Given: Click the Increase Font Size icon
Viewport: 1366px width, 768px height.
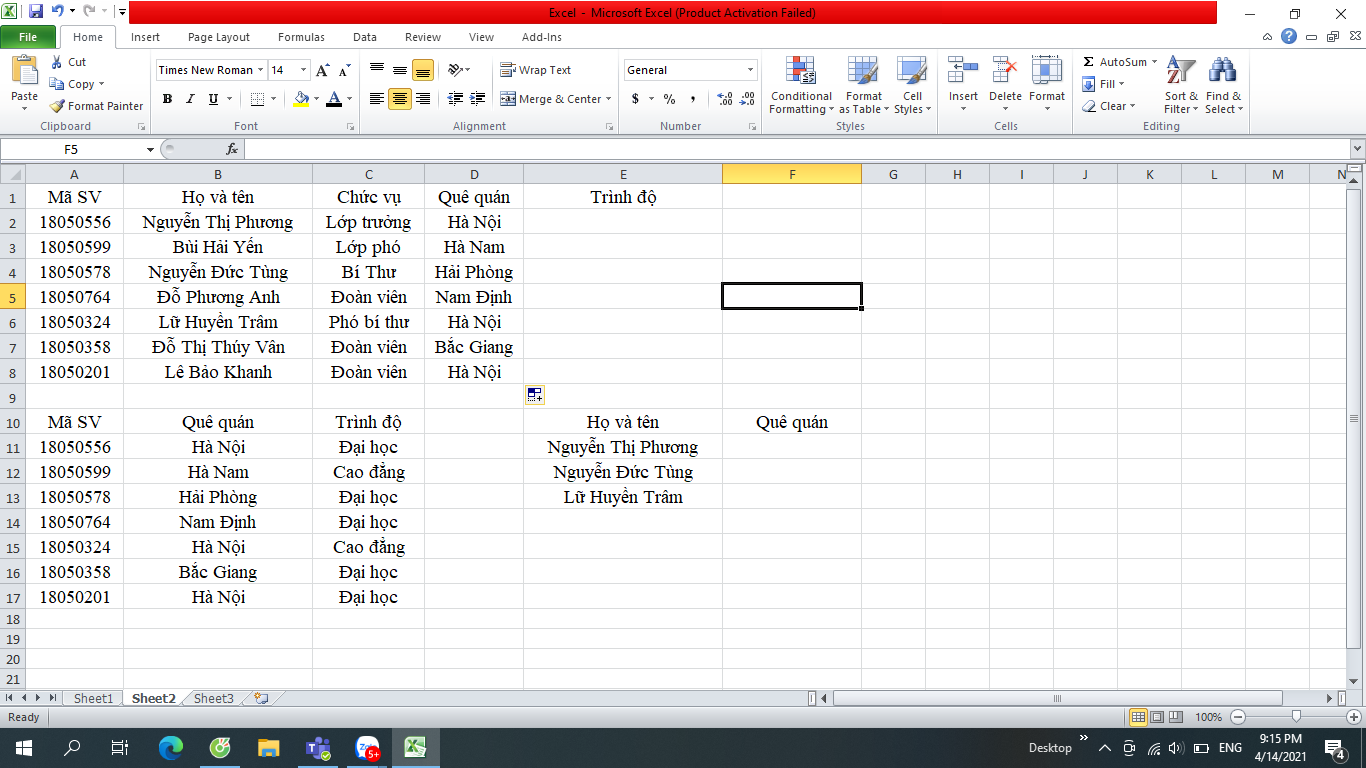Looking at the screenshot, I should click(x=322, y=70).
